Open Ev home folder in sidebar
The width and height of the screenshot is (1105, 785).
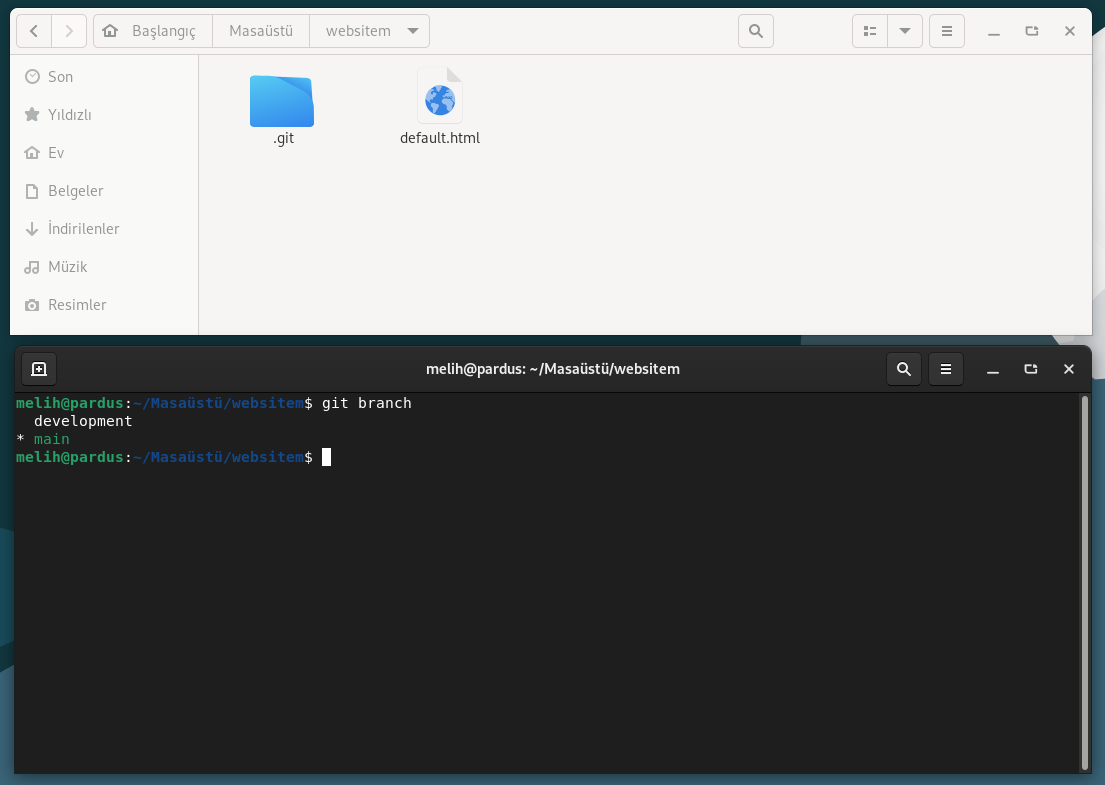[56, 153]
